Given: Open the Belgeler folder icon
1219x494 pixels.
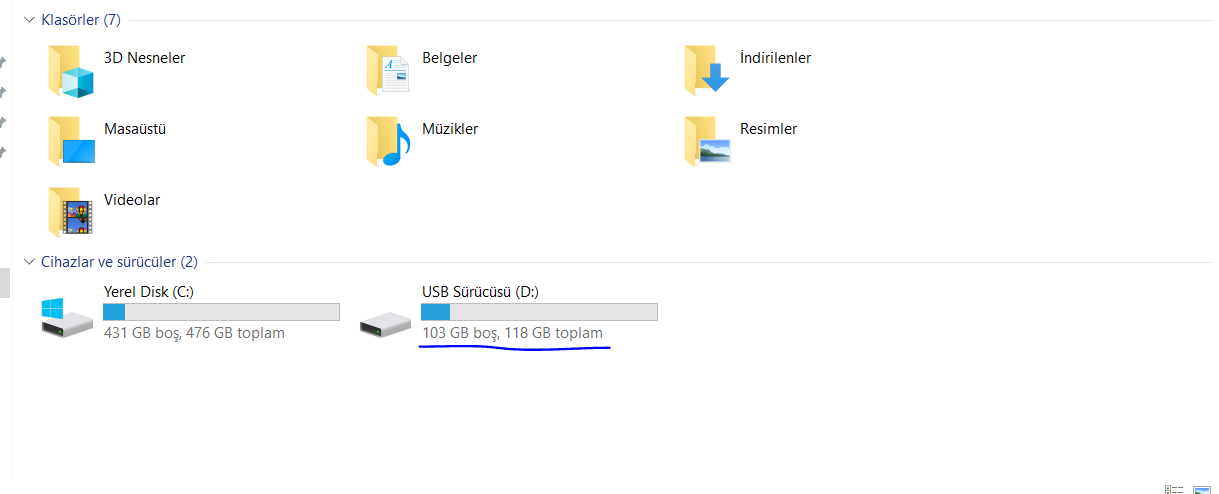Looking at the screenshot, I should pos(388,70).
